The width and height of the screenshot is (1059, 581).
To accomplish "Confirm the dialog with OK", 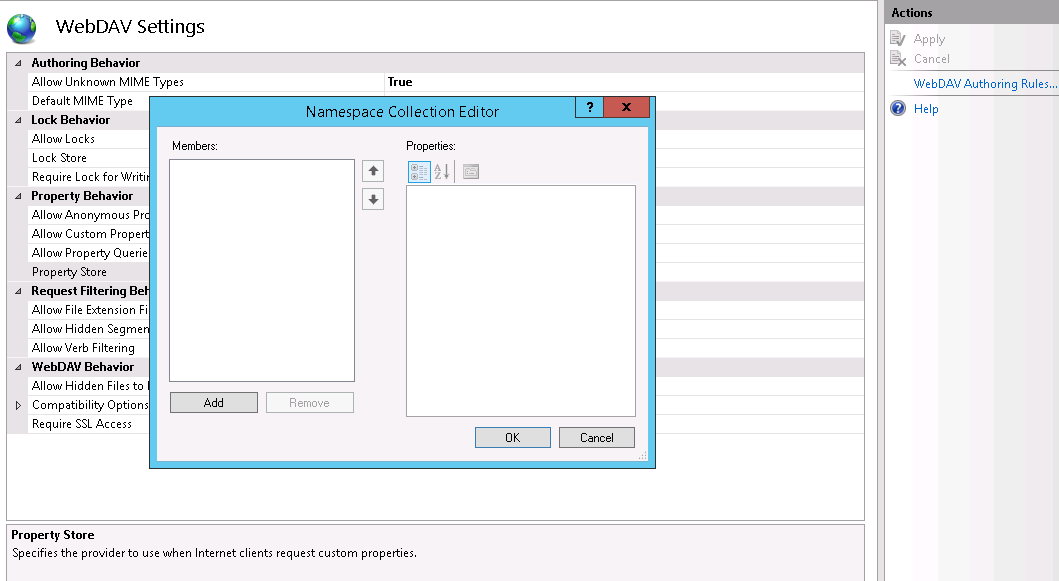I will coord(513,438).
